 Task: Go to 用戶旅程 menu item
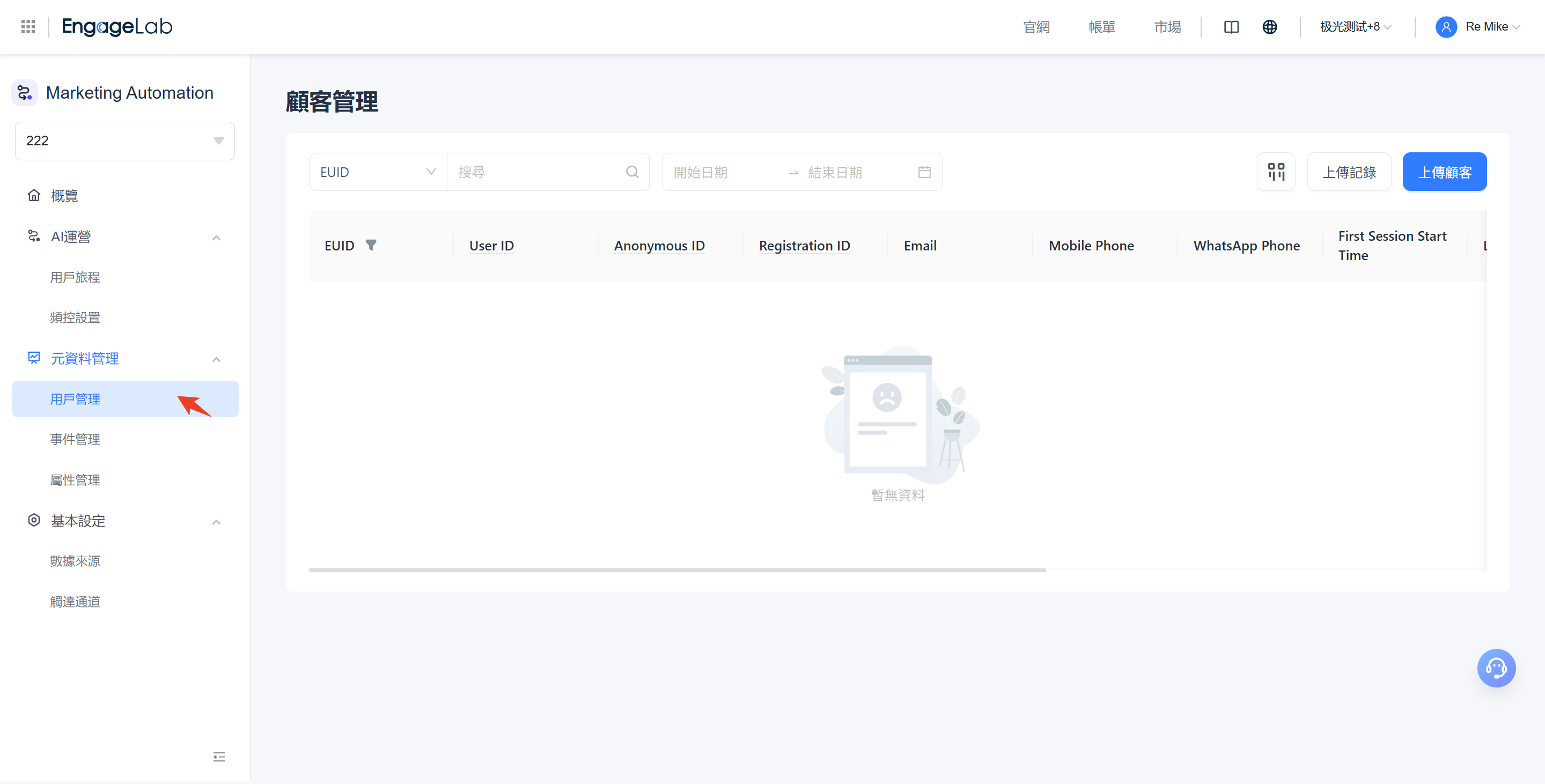point(75,278)
